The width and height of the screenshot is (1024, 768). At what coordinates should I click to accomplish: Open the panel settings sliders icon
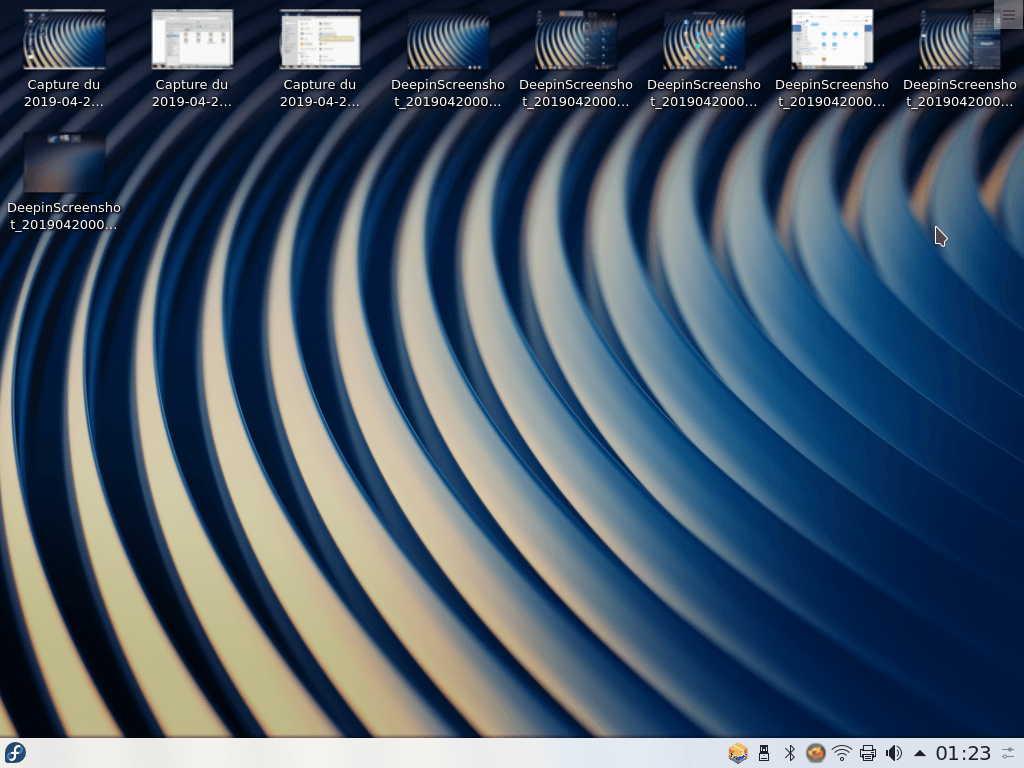[x=1008, y=753]
